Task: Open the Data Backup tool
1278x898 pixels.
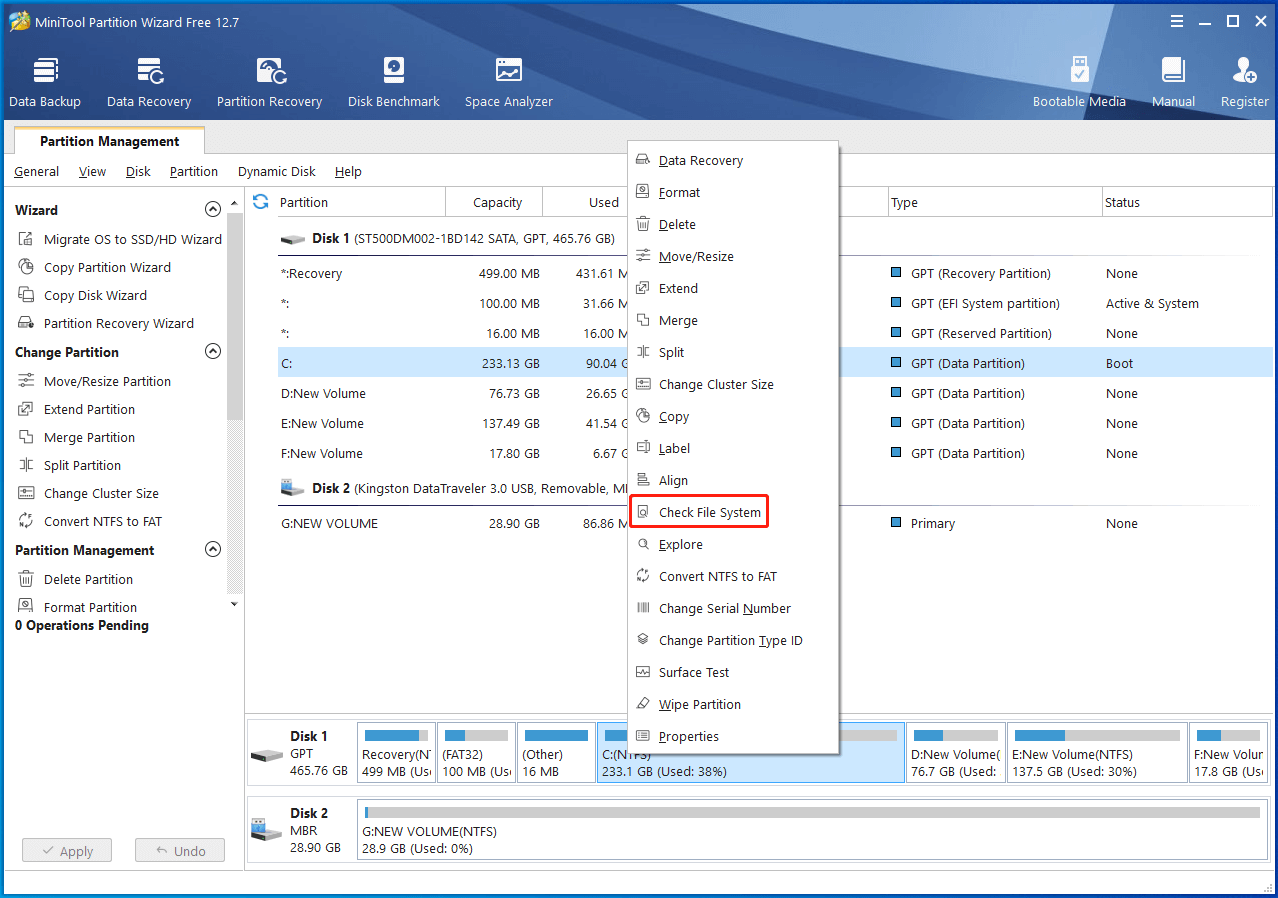Action: pos(45,82)
